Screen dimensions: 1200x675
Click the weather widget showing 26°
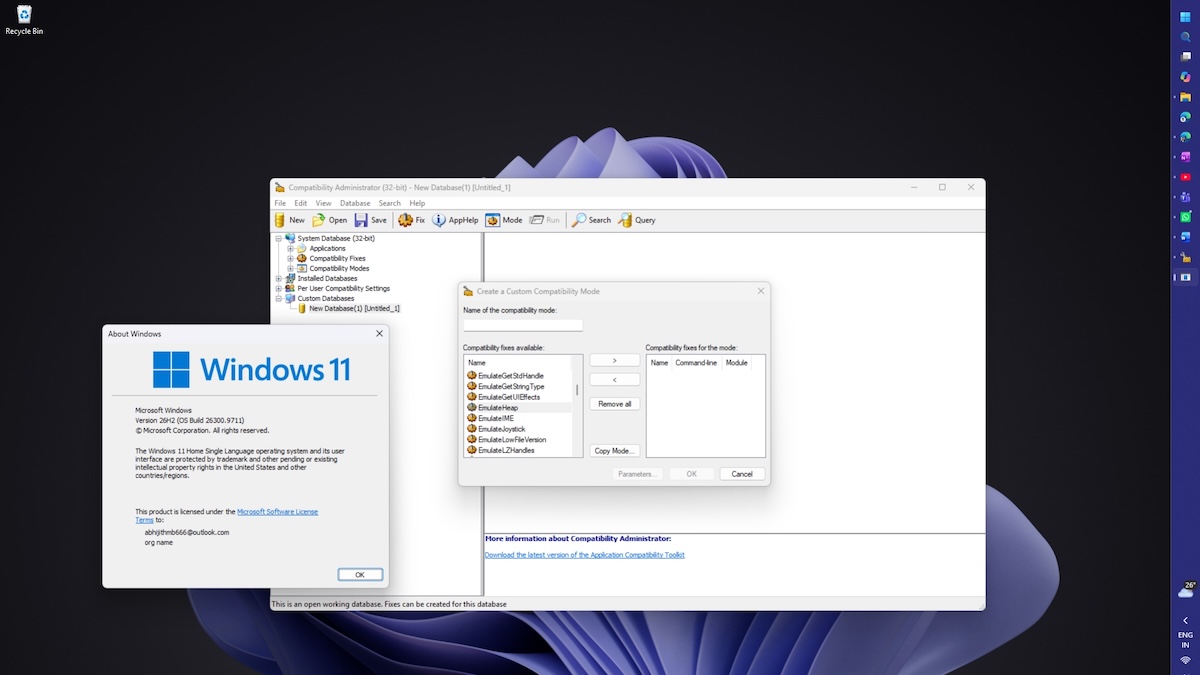coord(1186,590)
